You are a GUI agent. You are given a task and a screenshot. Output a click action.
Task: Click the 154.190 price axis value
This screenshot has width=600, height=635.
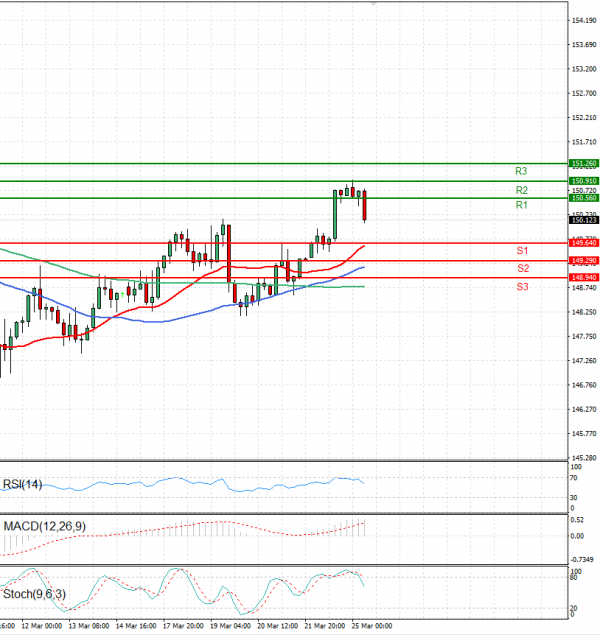[x=584, y=20]
